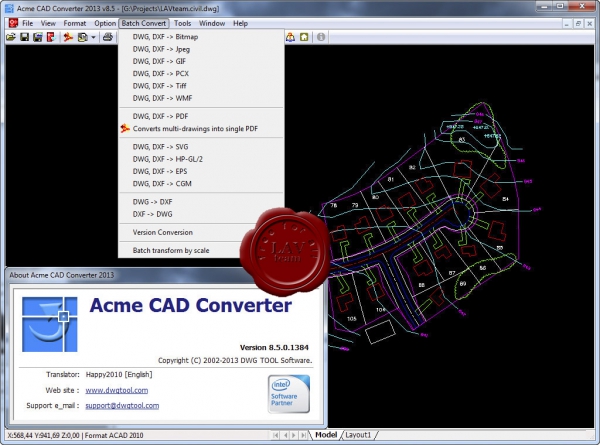Click the register user toolbar icon

(290, 37)
